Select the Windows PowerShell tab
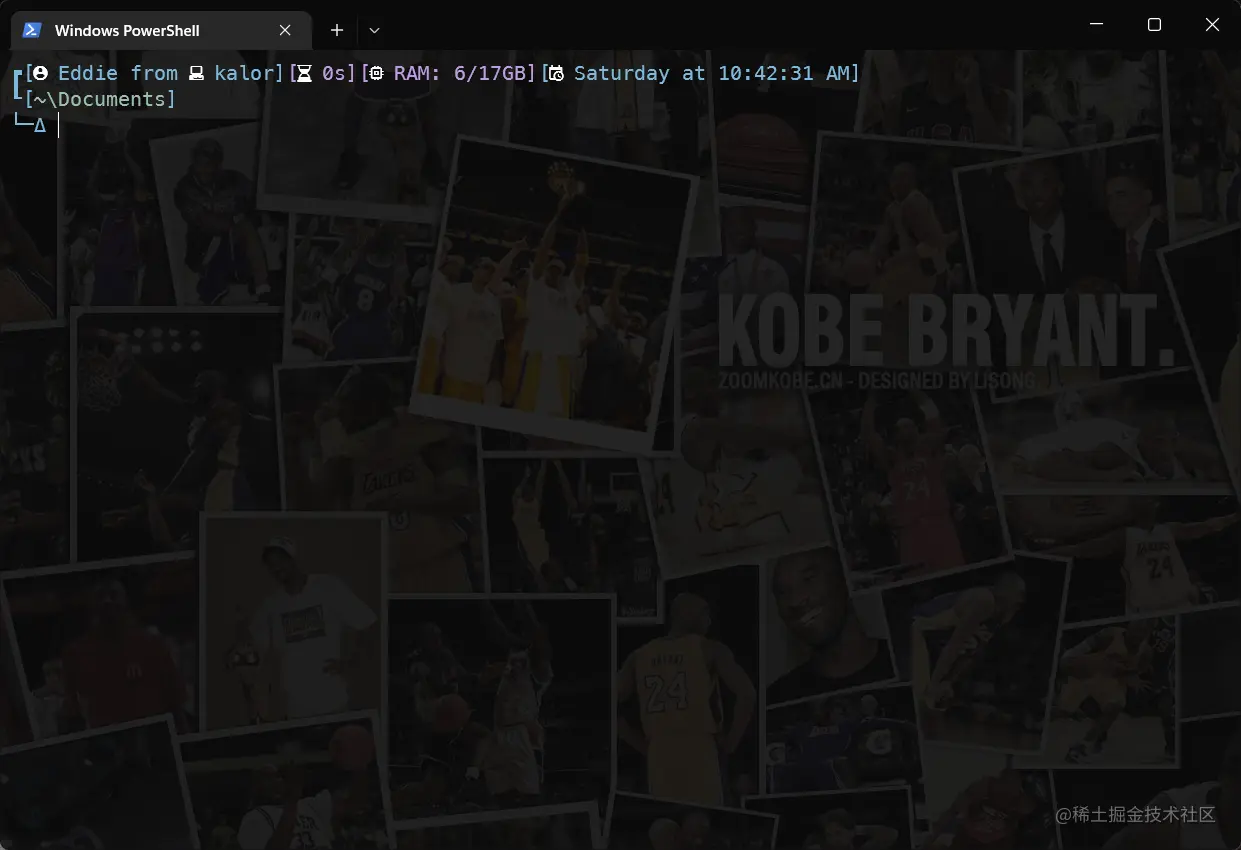 point(160,30)
